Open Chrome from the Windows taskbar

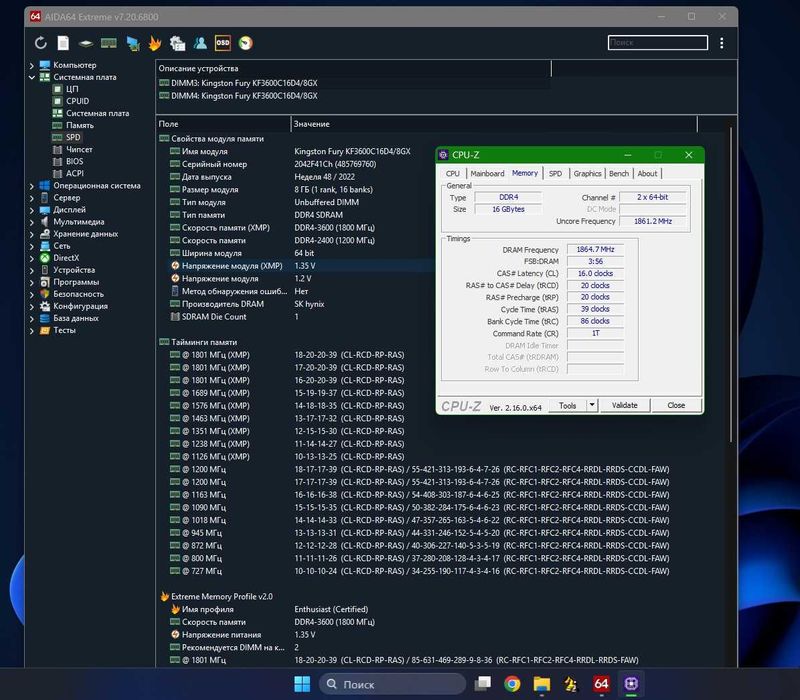512,685
